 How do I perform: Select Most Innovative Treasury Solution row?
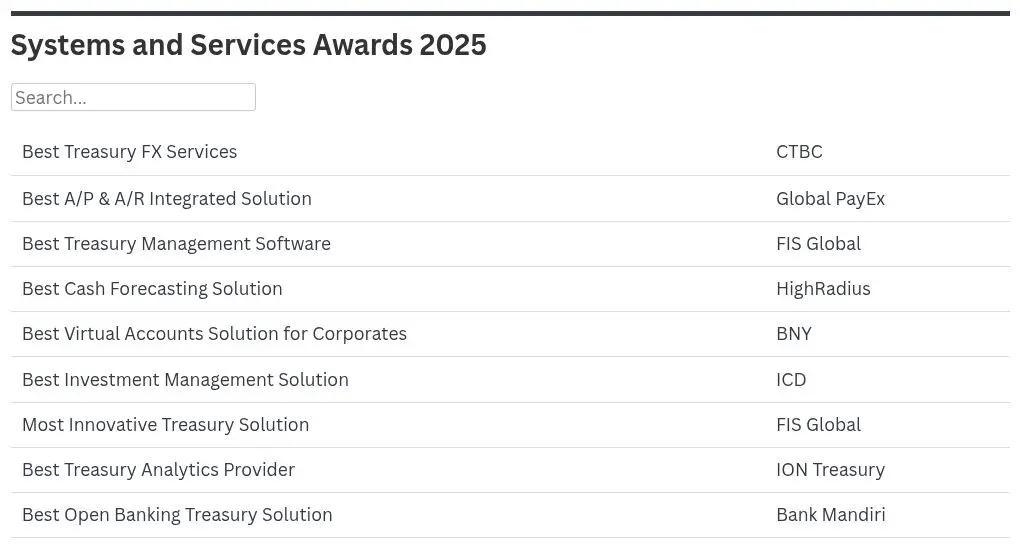coord(165,425)
